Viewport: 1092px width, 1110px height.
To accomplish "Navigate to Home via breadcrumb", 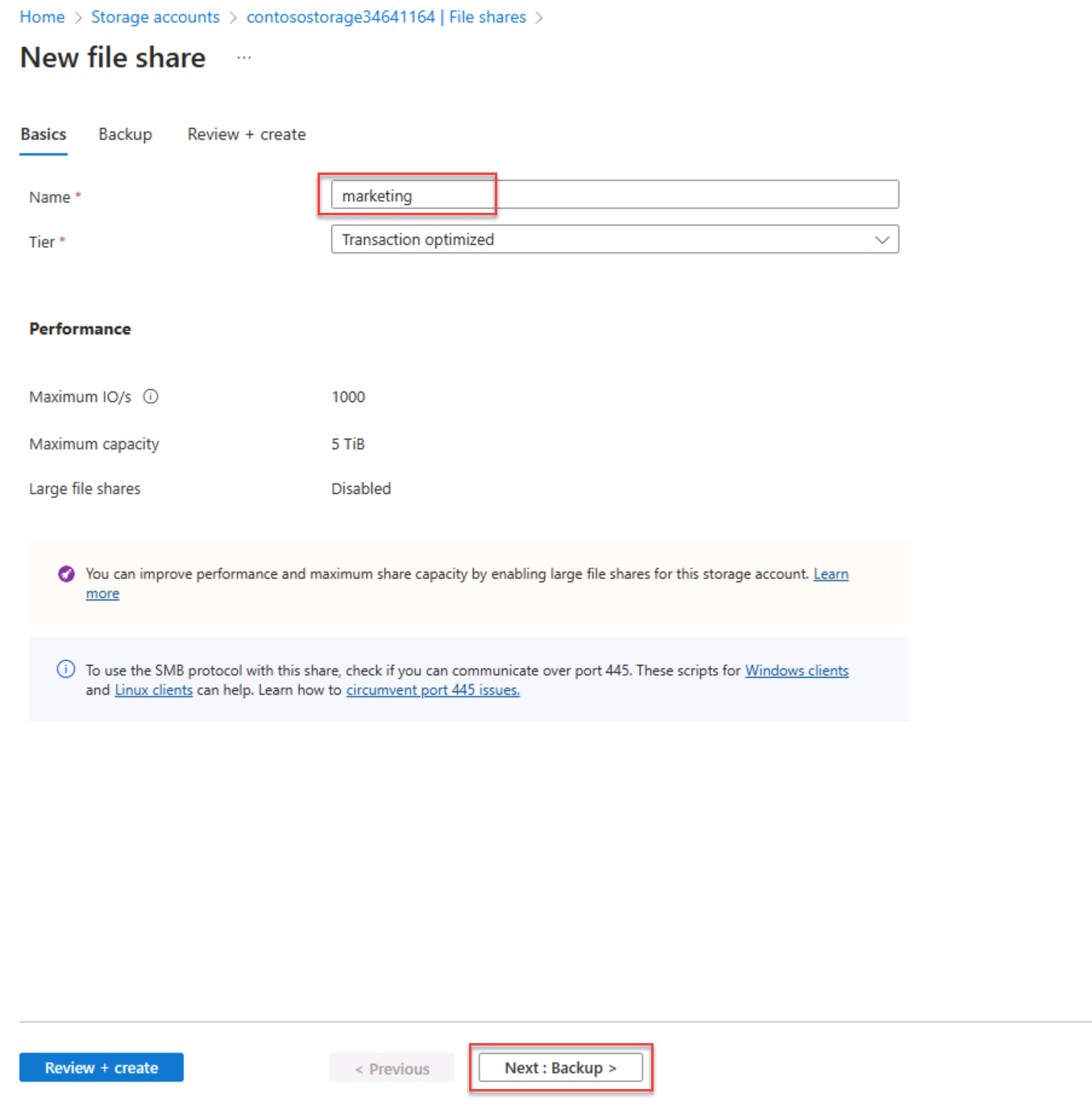I will (x=42, y=16).
